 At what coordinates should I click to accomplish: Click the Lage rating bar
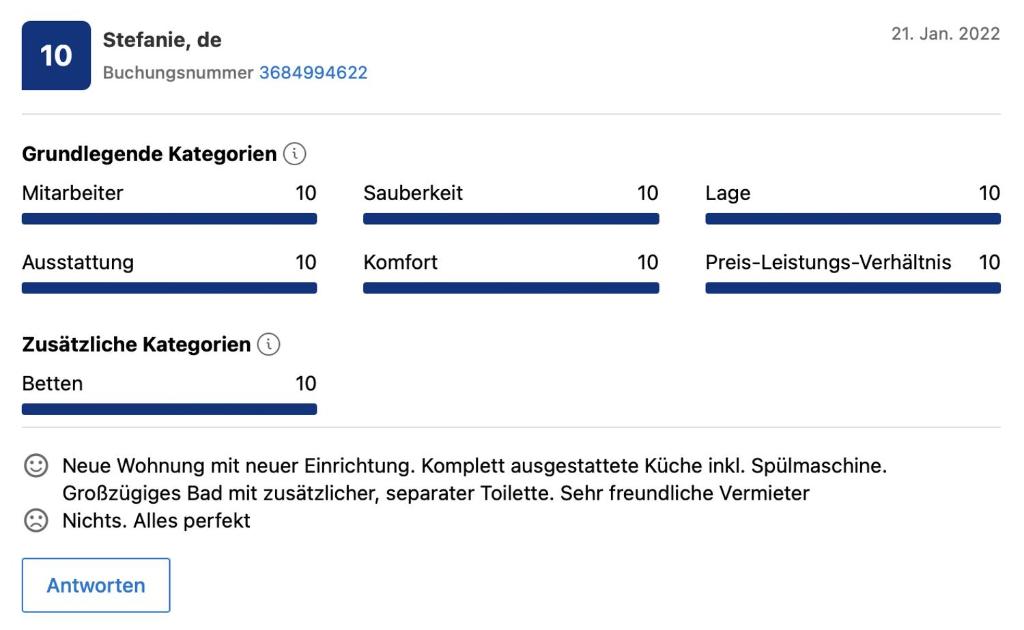(853, 219)
